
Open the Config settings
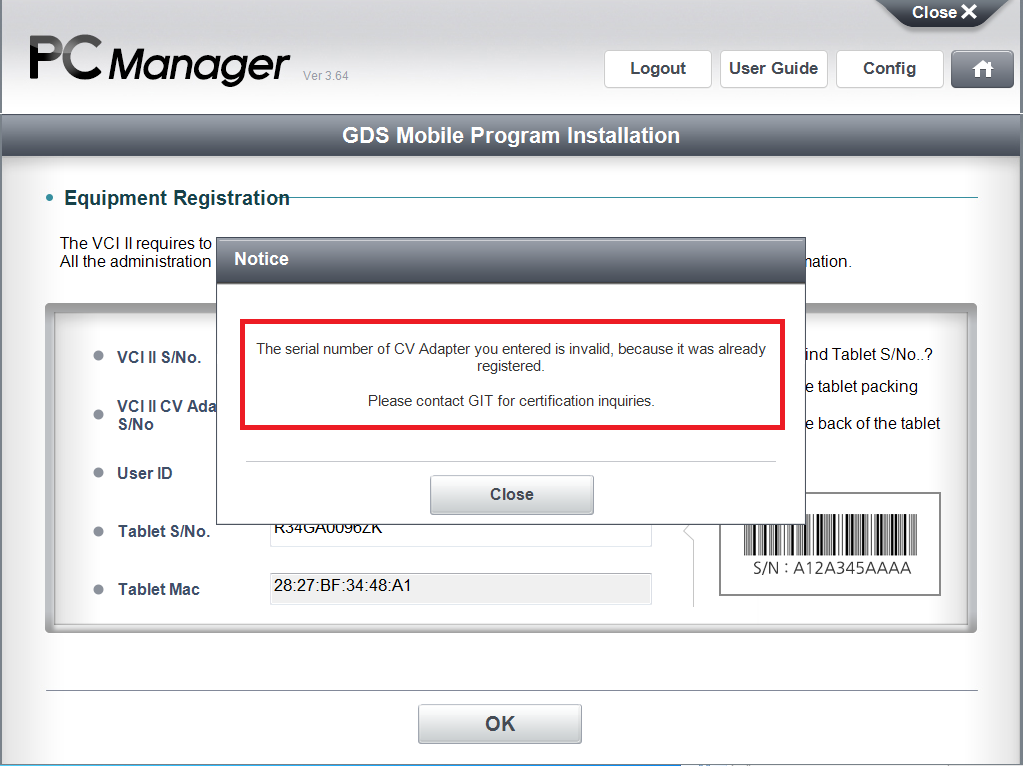tap(889, 69)
